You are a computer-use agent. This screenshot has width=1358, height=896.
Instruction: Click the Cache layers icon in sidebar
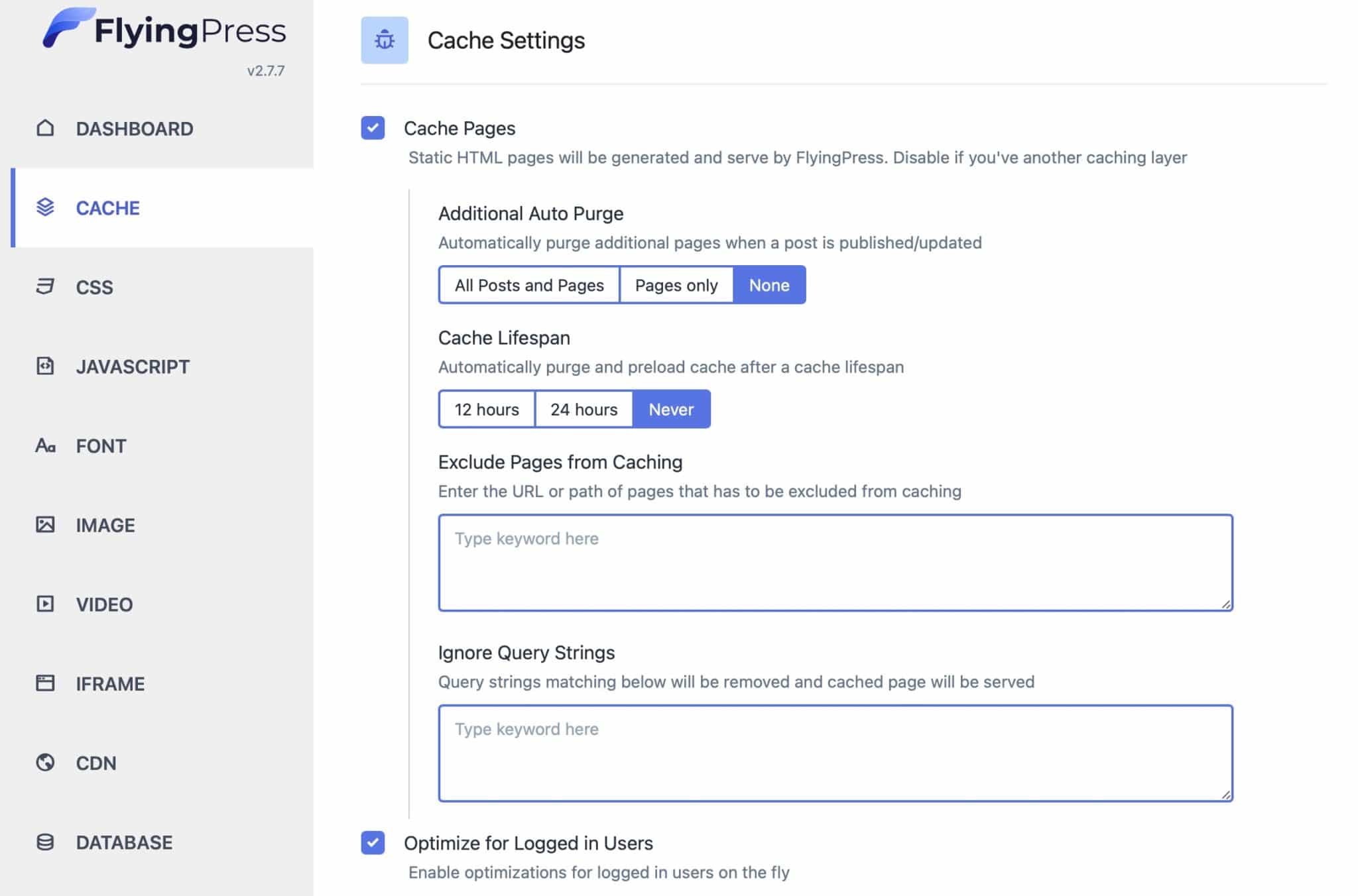point(45,207)
